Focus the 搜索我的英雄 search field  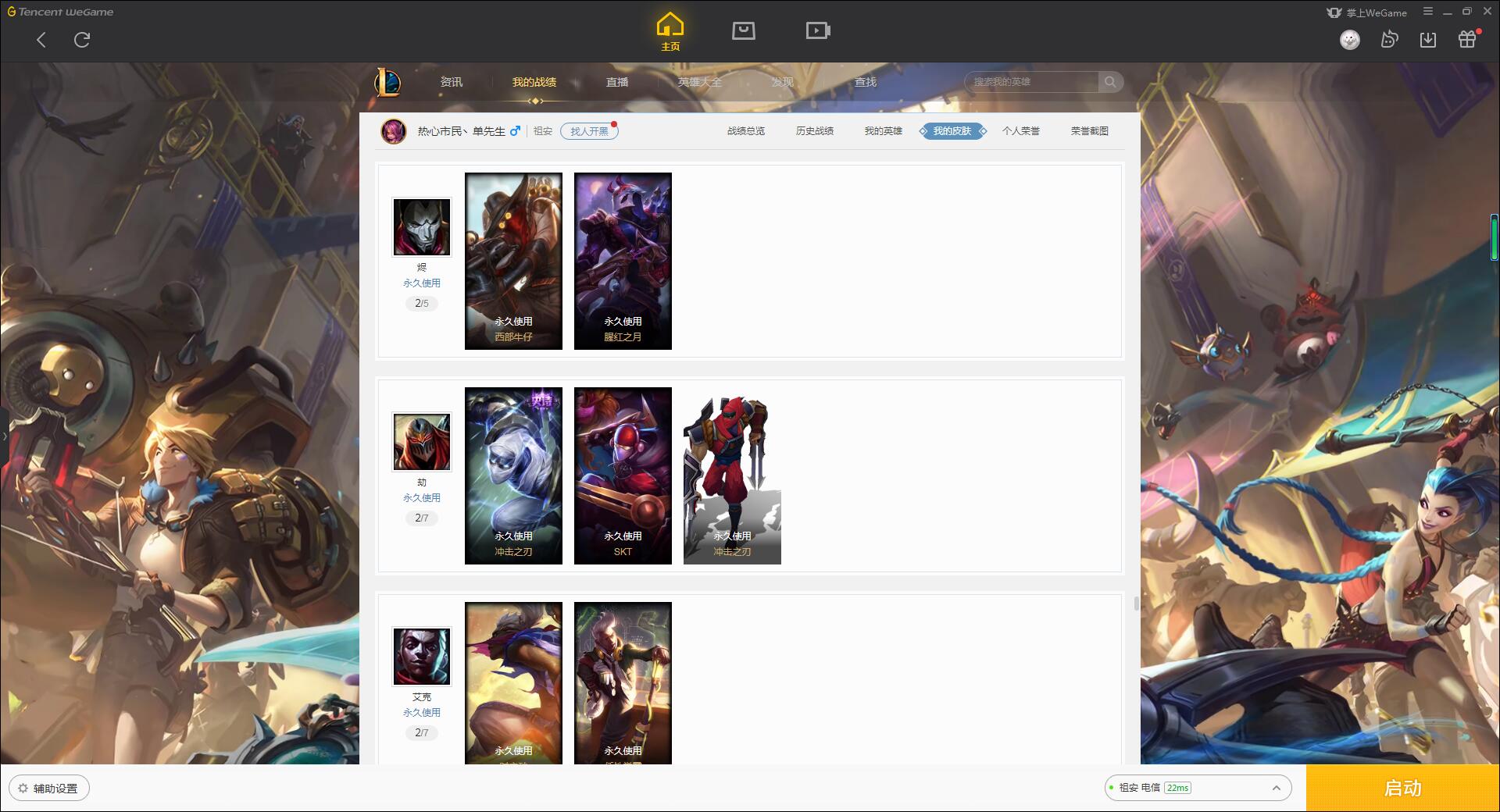[x=1031, y=82]
